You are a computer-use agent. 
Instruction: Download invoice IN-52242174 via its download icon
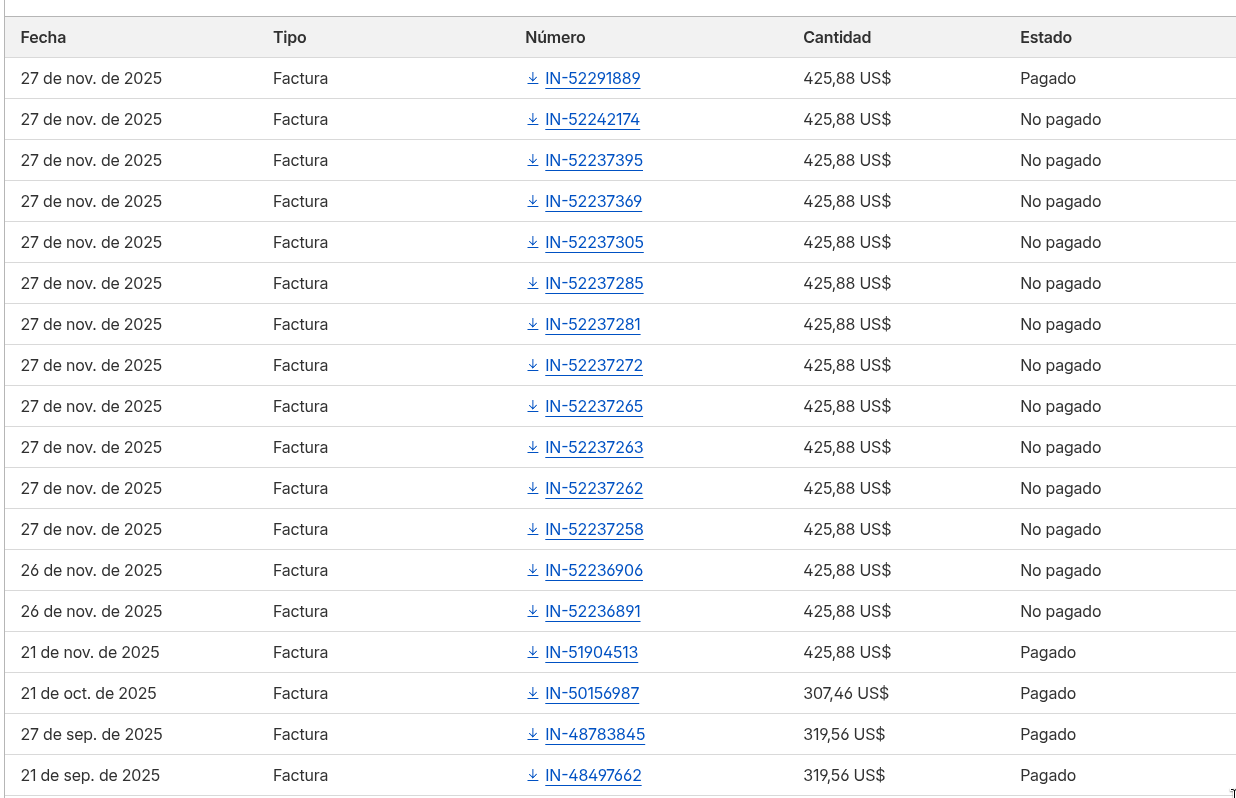tap(531, 119)
